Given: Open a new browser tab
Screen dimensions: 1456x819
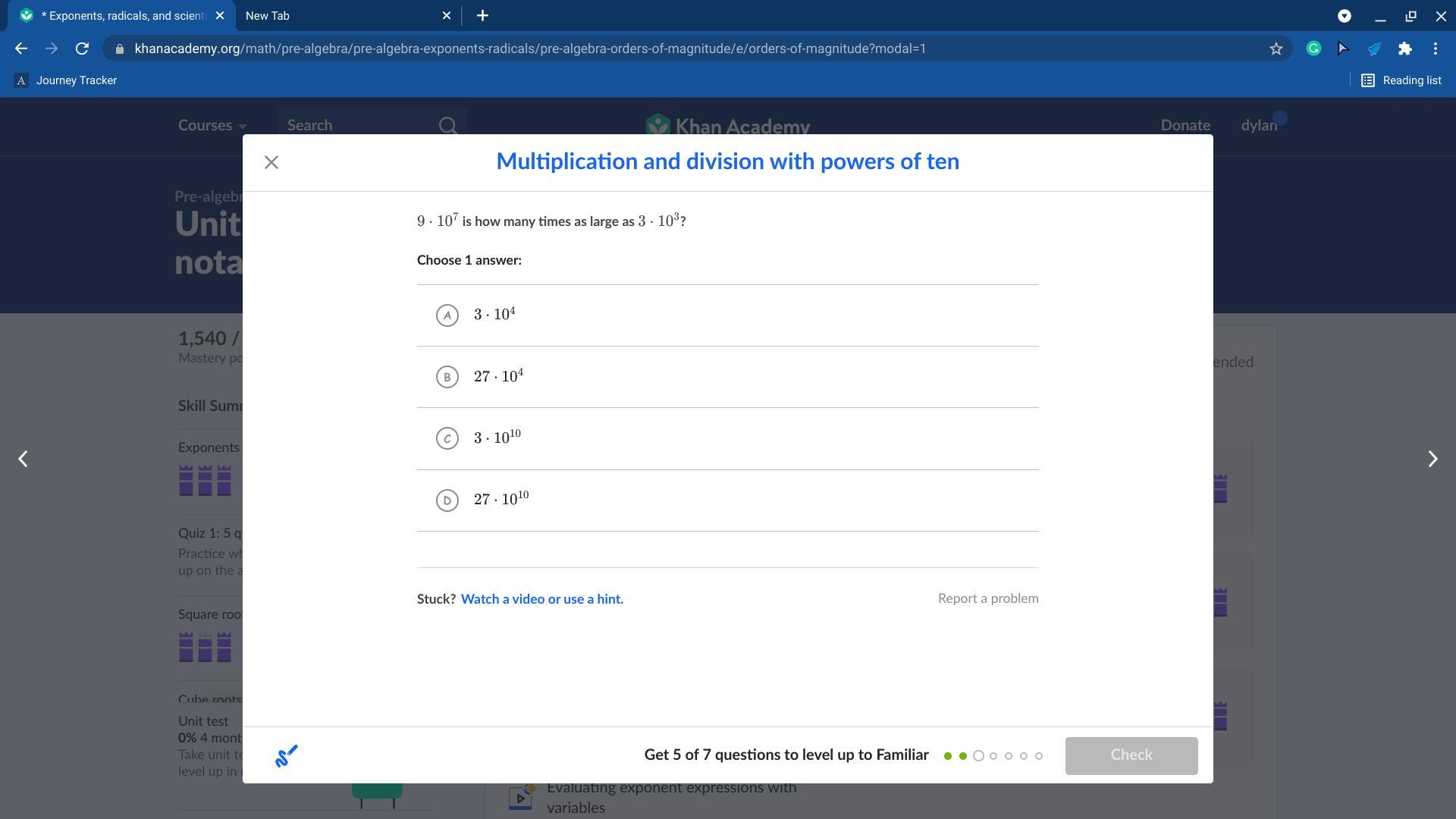Looking at the screenshot, I should [482, 15].
